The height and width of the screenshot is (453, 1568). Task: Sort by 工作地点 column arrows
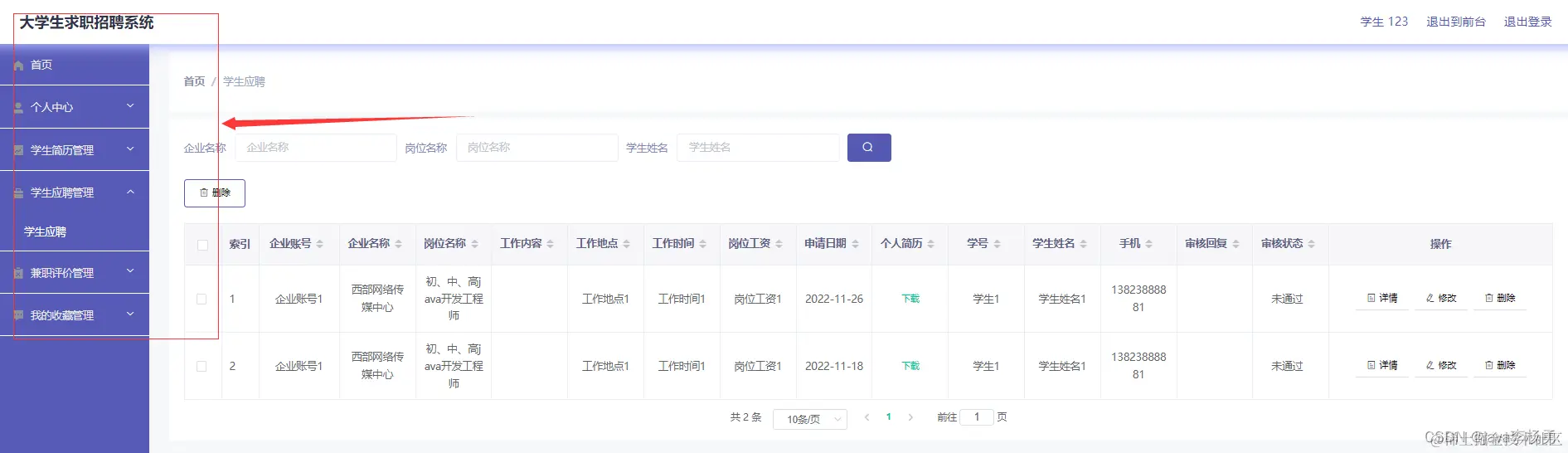626,244
